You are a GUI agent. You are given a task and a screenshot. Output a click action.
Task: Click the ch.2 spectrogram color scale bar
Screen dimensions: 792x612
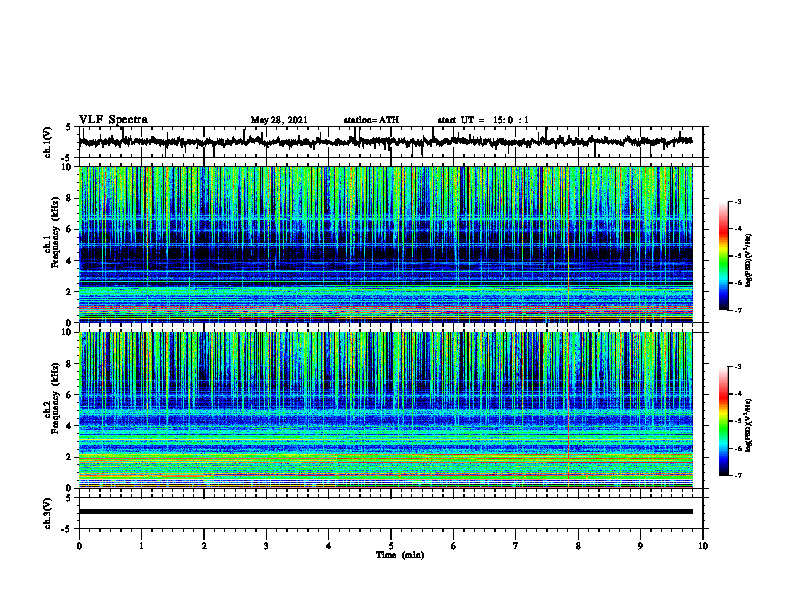coord(724,421)
